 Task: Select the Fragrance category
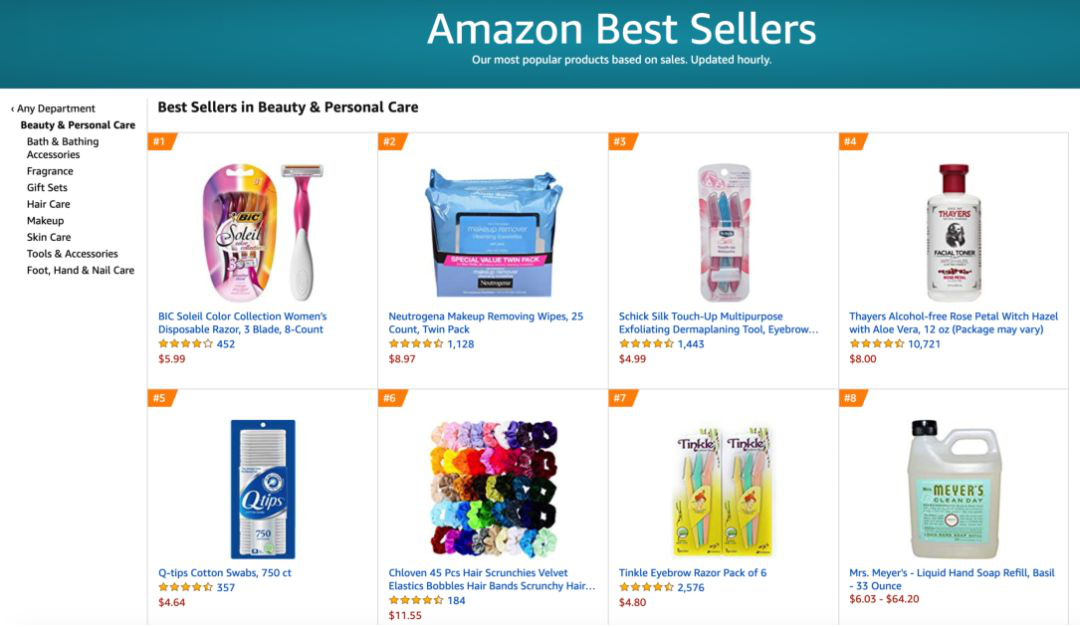pyautogui.click(x=50, y=171)
